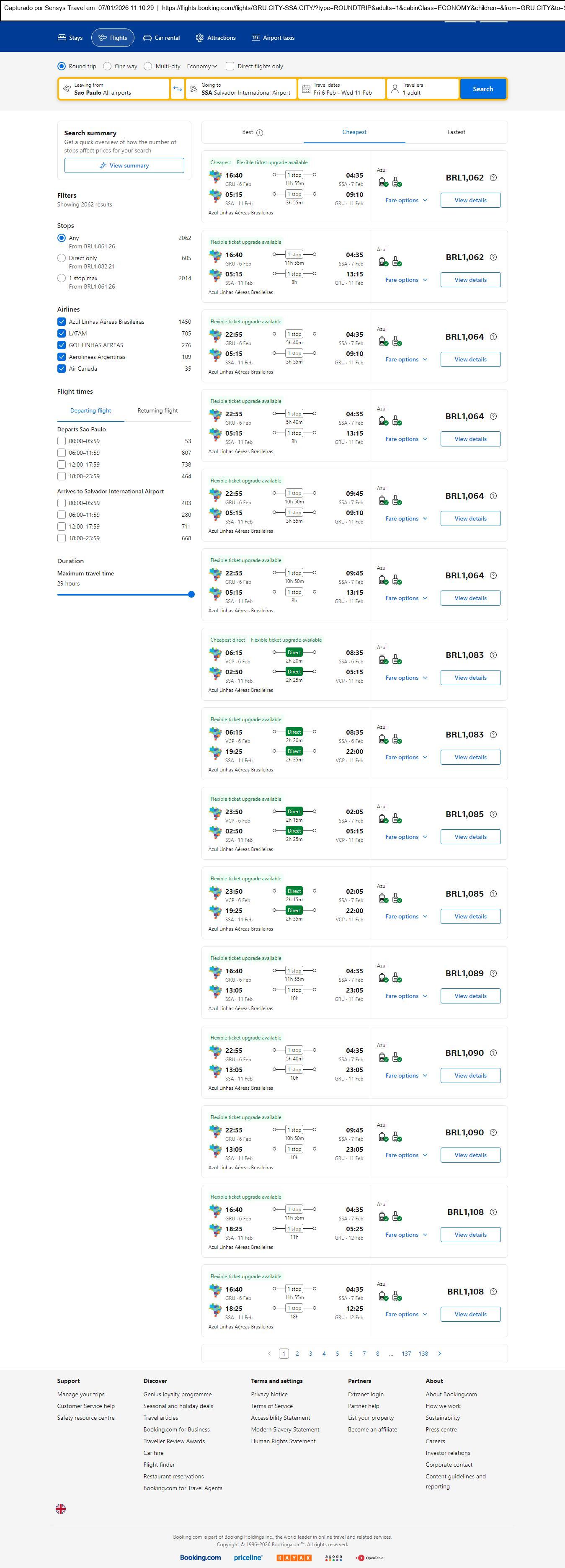The image size is (565, 1568).
Task: Enable Direct flights only checkbox
Action: click(230, 66)
